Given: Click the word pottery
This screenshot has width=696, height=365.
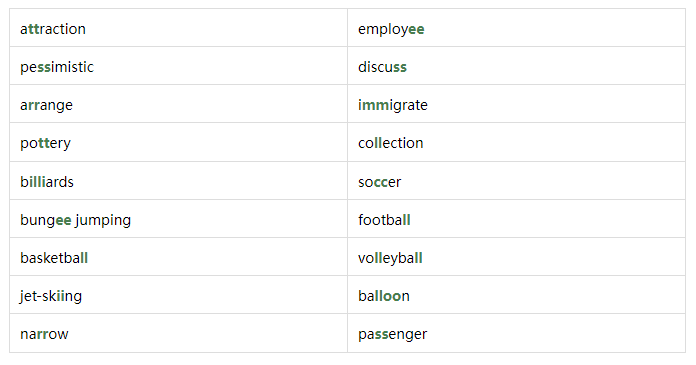Looking at the screenshot, I should pos(45,144).
